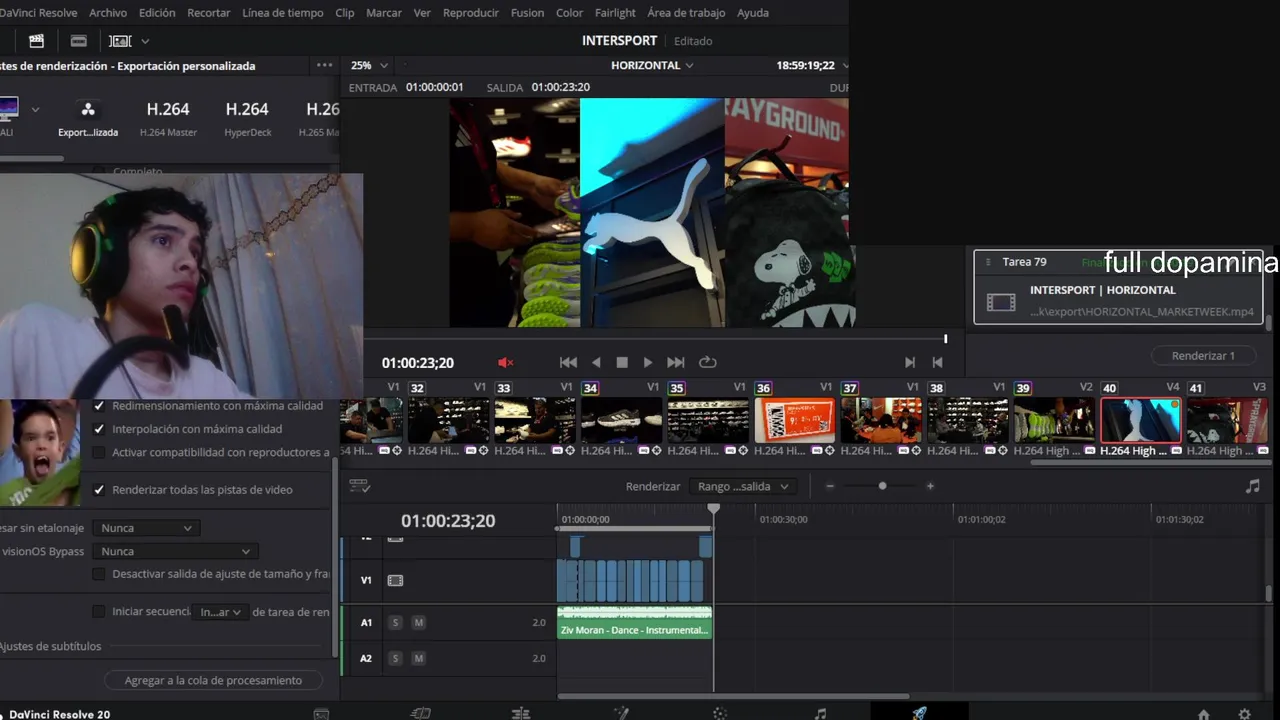Unmute audio with the red speaker icon
The height and width of the screenshot is (720, 1280).
(506, 362)
